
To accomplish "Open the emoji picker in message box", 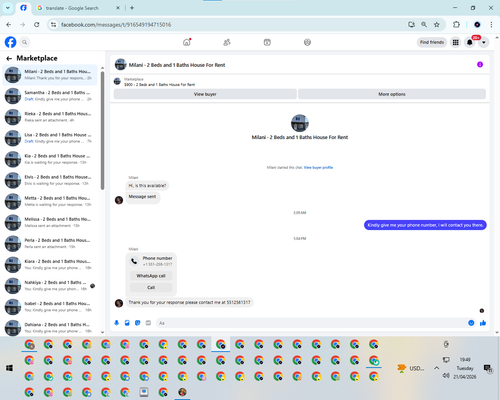I will (471, 323).
